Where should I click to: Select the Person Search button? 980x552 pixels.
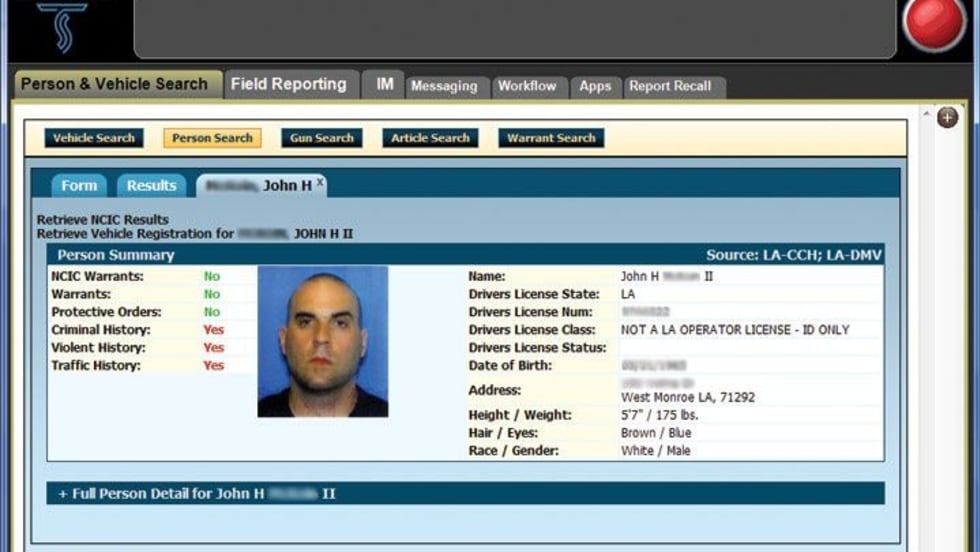point(212,138)
